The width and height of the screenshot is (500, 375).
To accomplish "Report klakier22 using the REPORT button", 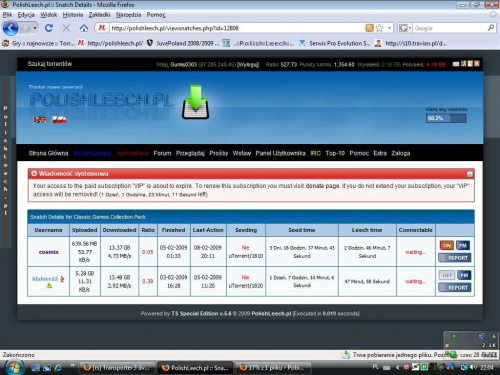I will click(x=455, y=287).
